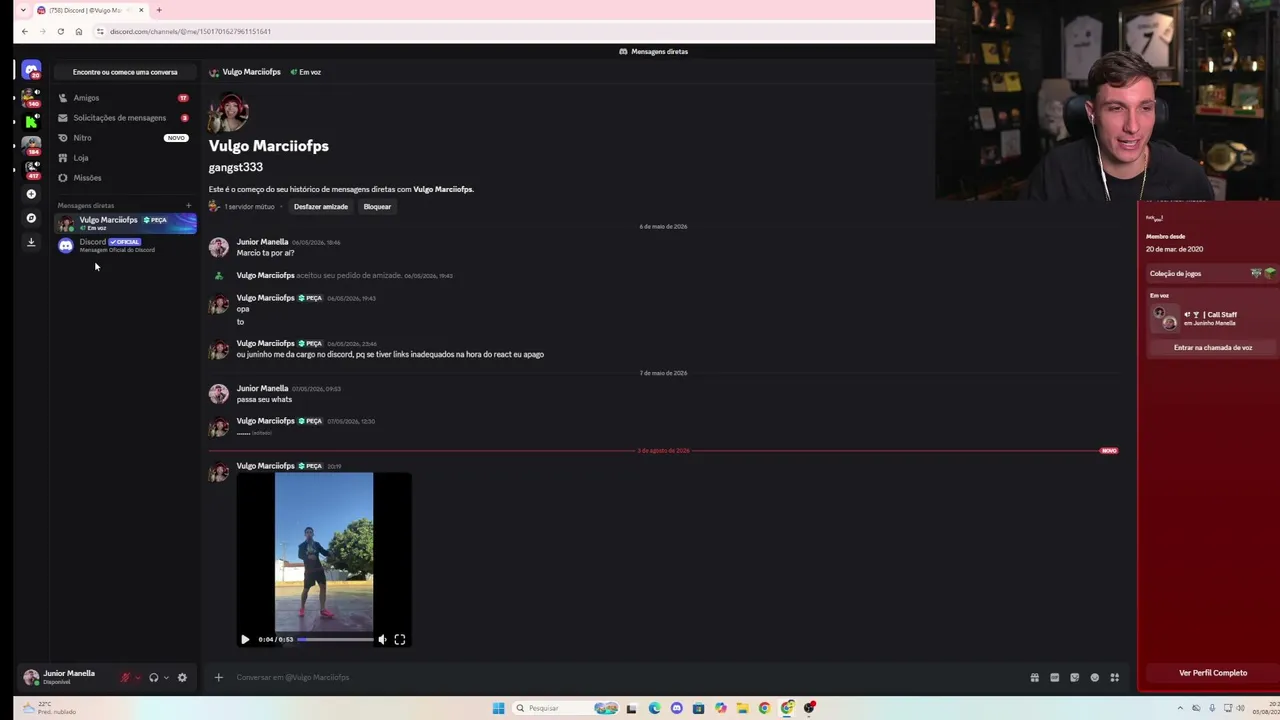Open Chrome from the taskbar
Screen dimensions: 1280x720
point(765,708)
